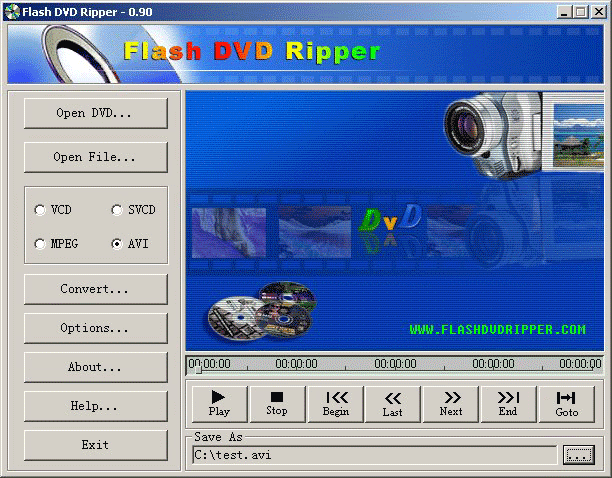This screenshot has width=612, height=478.
Task: Click the Save As path field
Action: [x=373, y=455]
